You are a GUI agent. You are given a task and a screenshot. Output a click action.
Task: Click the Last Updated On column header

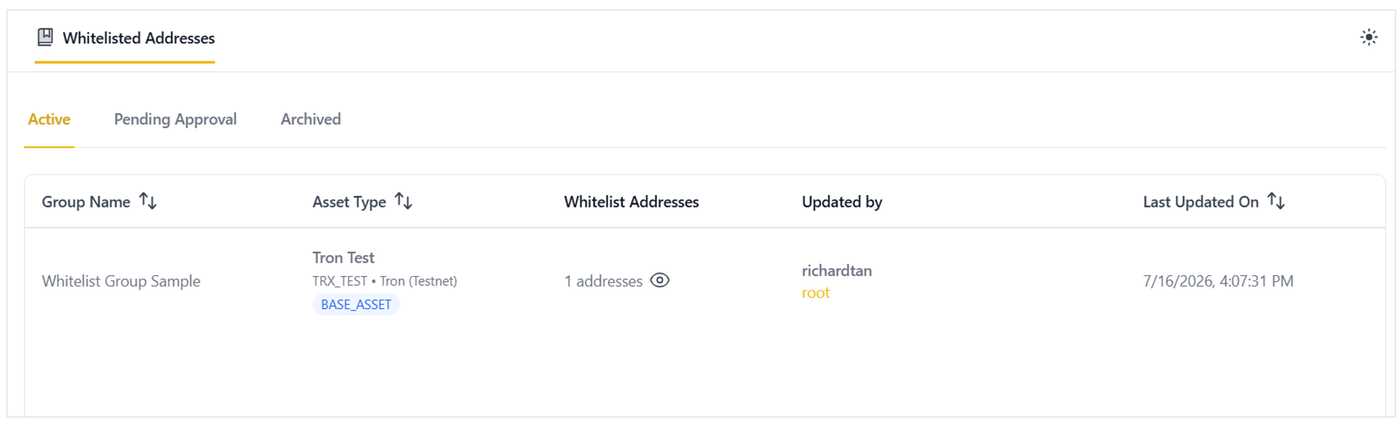[1201, 202]
